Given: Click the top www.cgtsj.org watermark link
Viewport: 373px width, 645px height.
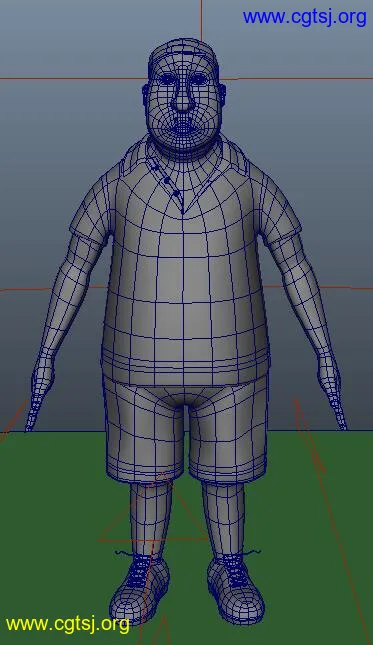Looking at the screenshot, I should [x=304, y=18].
